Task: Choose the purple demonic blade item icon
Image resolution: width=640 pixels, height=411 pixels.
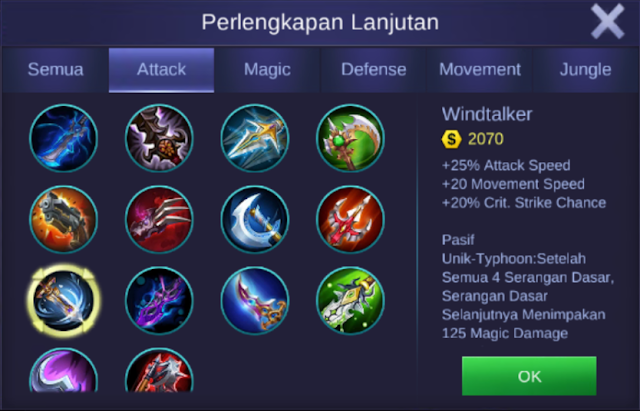Action: pyautogui.click(x=159, y=300)
